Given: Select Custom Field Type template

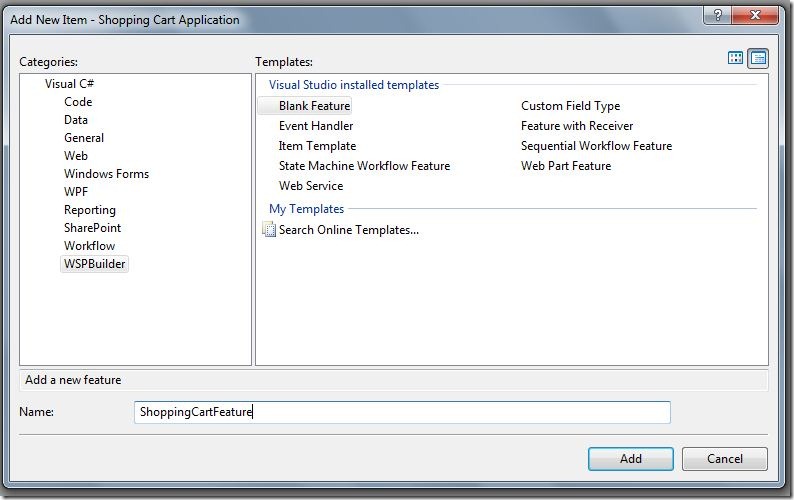Looking at the screenshot, I should 570,106.
